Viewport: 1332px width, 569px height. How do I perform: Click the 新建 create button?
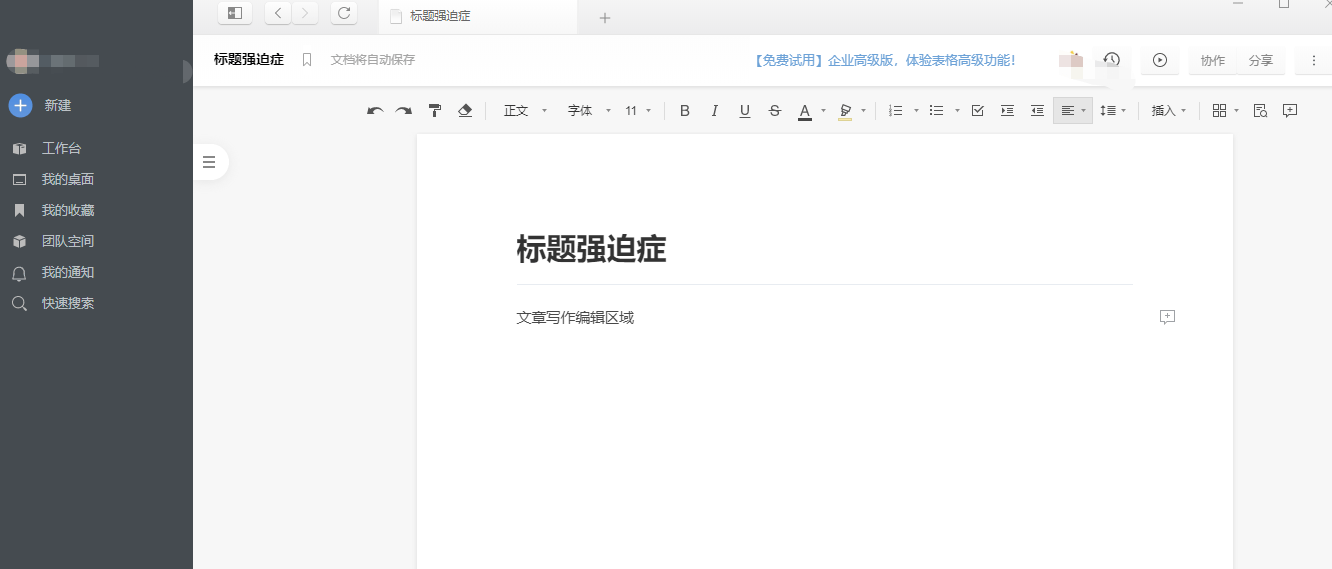pos(40,105)
